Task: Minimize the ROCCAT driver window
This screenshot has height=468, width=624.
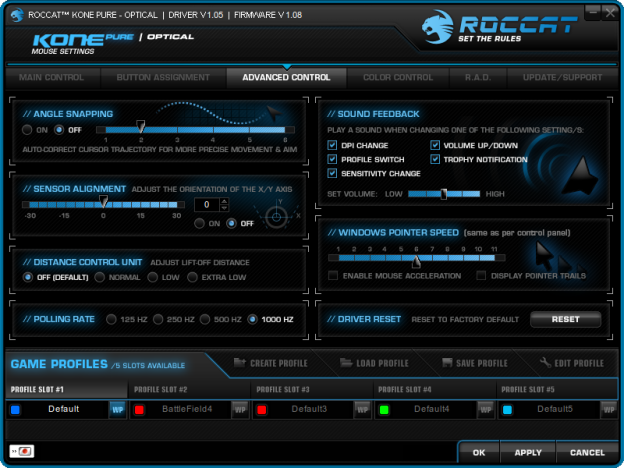Action: 592,13
